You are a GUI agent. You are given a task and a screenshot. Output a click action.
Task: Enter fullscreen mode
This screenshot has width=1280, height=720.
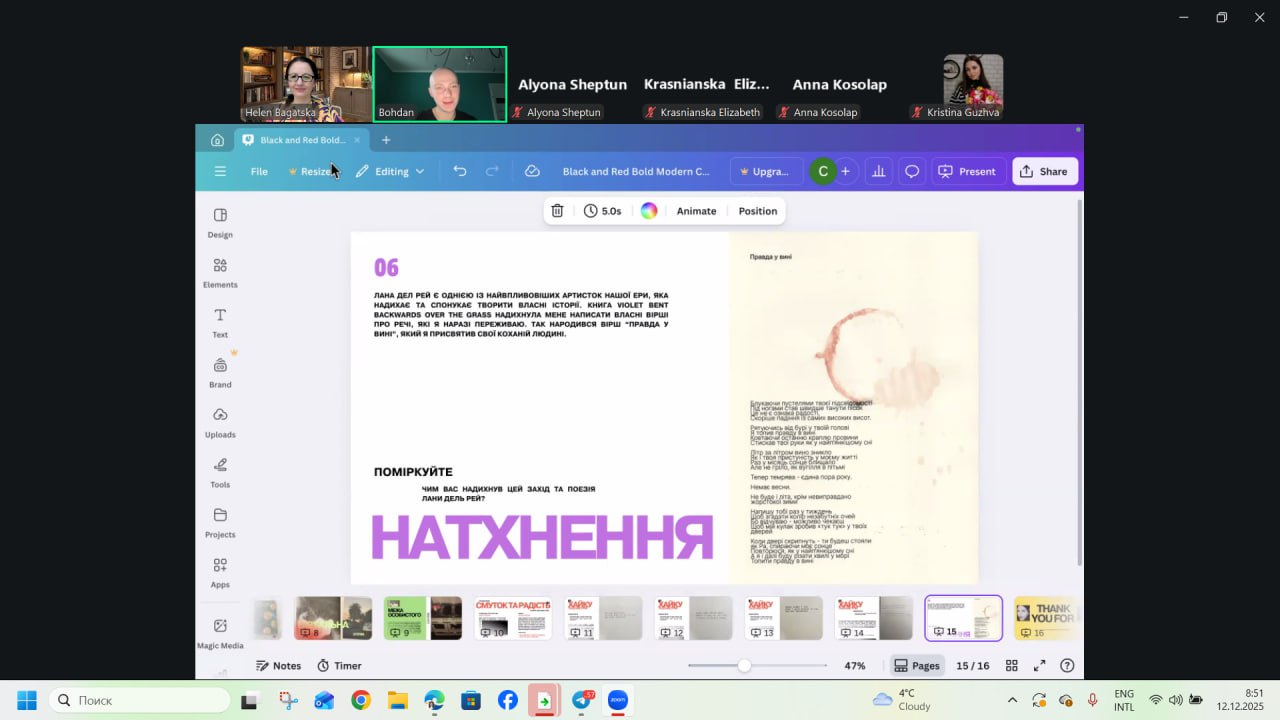click(x=1039, y=666)
